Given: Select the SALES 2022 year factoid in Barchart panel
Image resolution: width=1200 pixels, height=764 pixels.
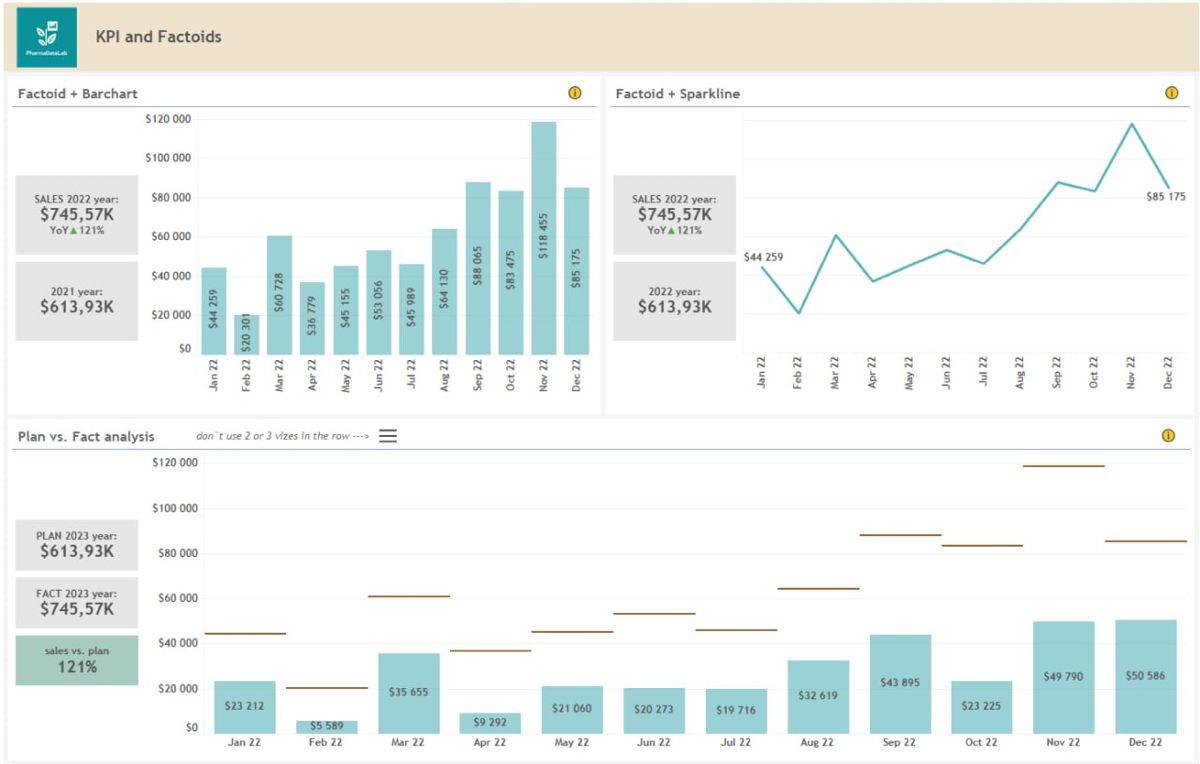Looking at the screenshot, I should click(77, 215).
